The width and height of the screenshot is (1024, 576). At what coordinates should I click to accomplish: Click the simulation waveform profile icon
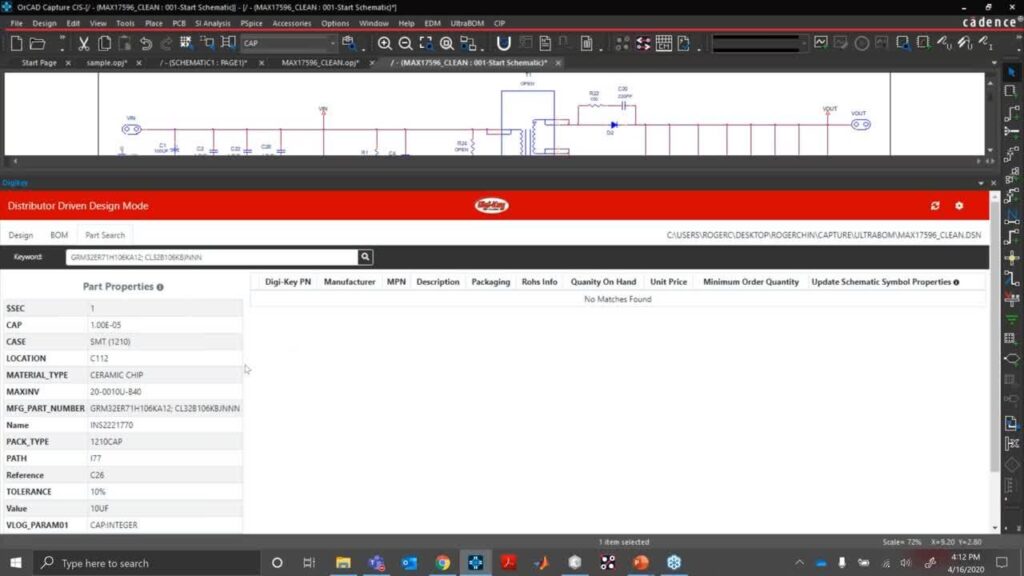tap(821, 44)
